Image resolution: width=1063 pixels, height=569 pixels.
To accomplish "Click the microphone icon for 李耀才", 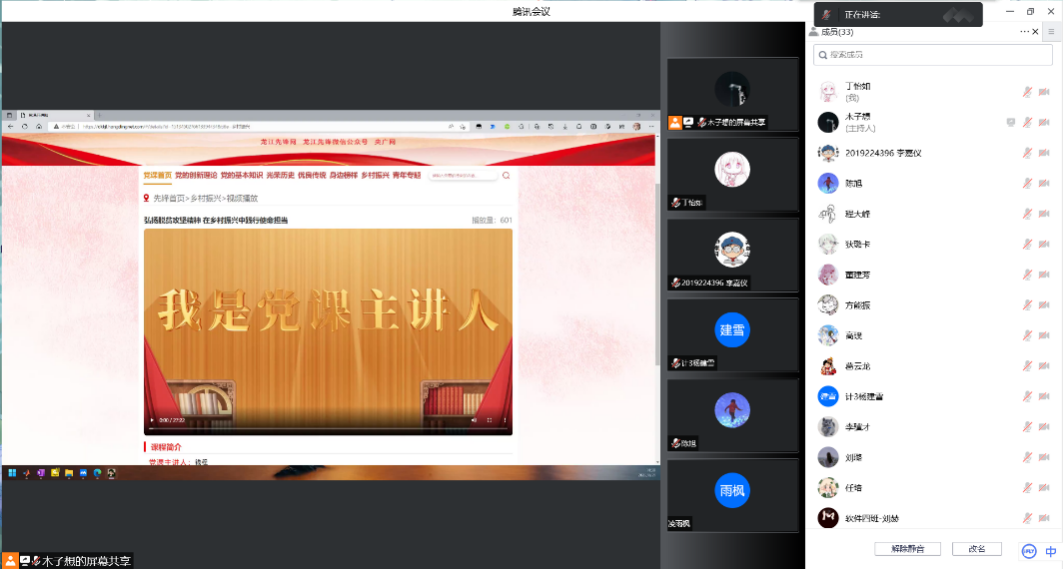I will tap(1027, 427).
